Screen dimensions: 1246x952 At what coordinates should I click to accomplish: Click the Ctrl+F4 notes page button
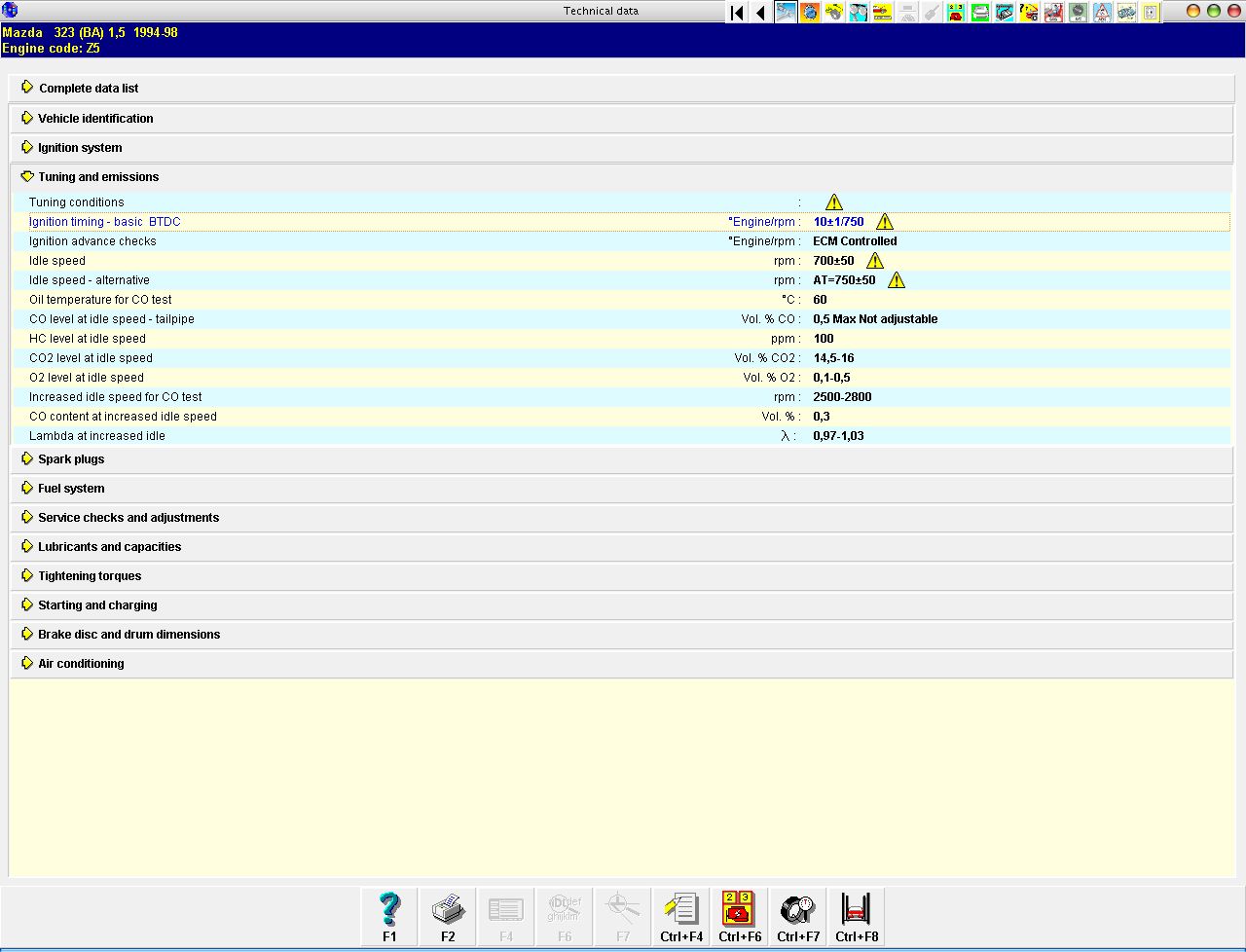pyautogui.click(x=681, y=916)
